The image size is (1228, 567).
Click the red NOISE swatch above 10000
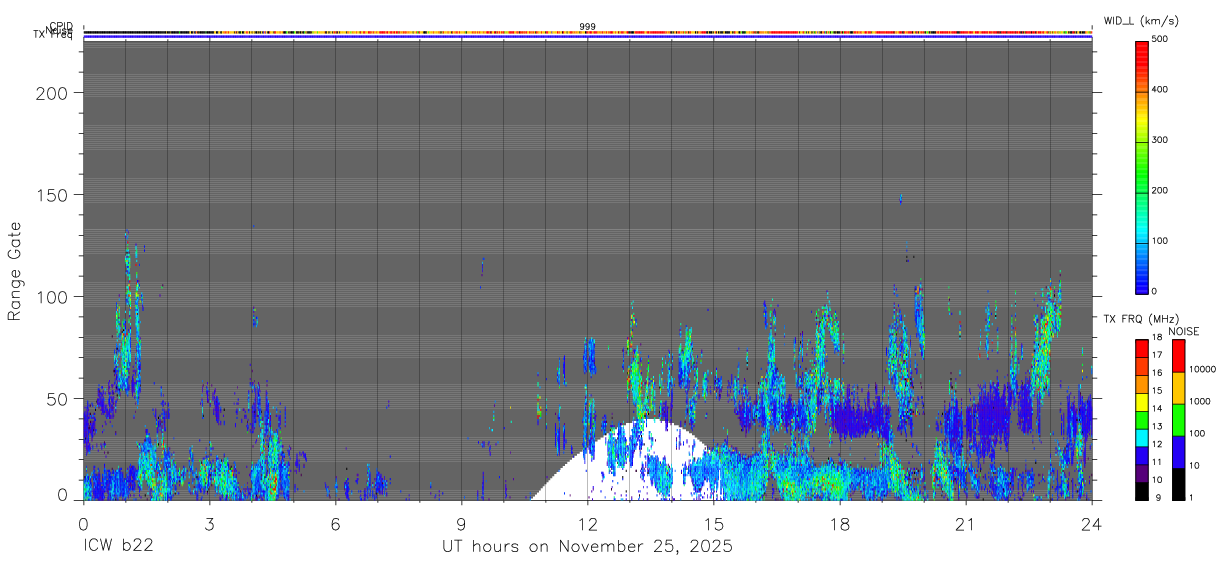[1178, 355]
